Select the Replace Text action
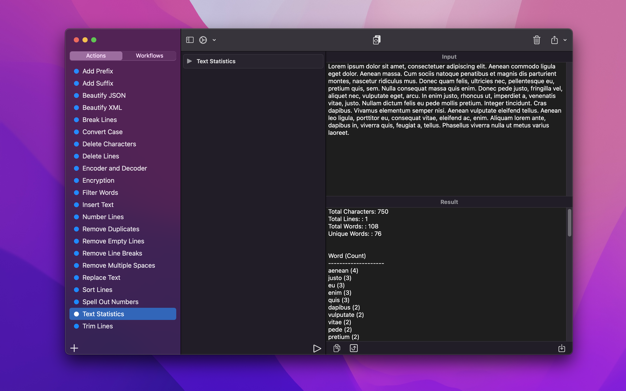This screenshot has height=391, width=626. click(123, 278)
